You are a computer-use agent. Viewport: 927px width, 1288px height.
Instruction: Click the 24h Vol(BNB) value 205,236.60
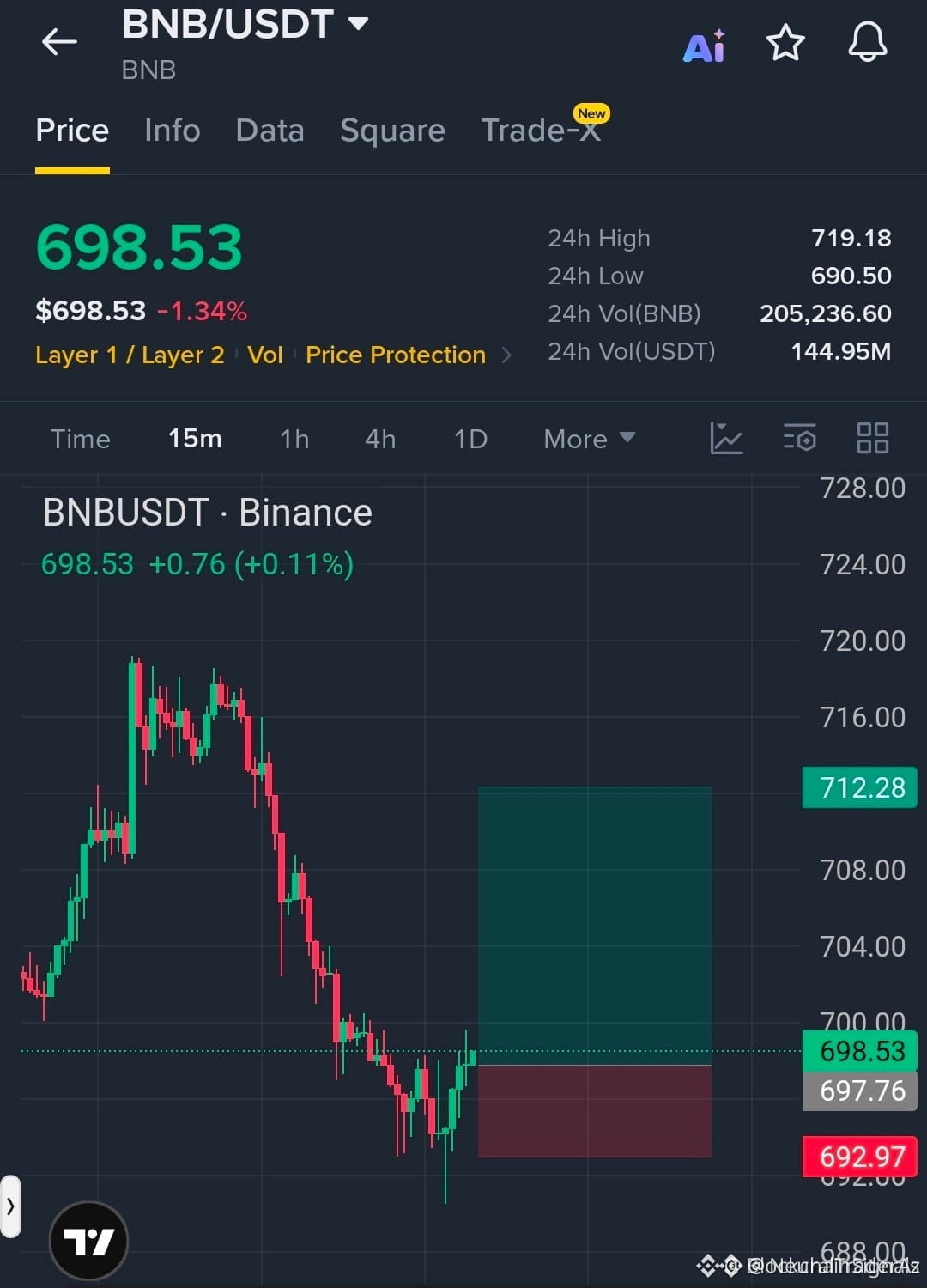click(825, 313)
